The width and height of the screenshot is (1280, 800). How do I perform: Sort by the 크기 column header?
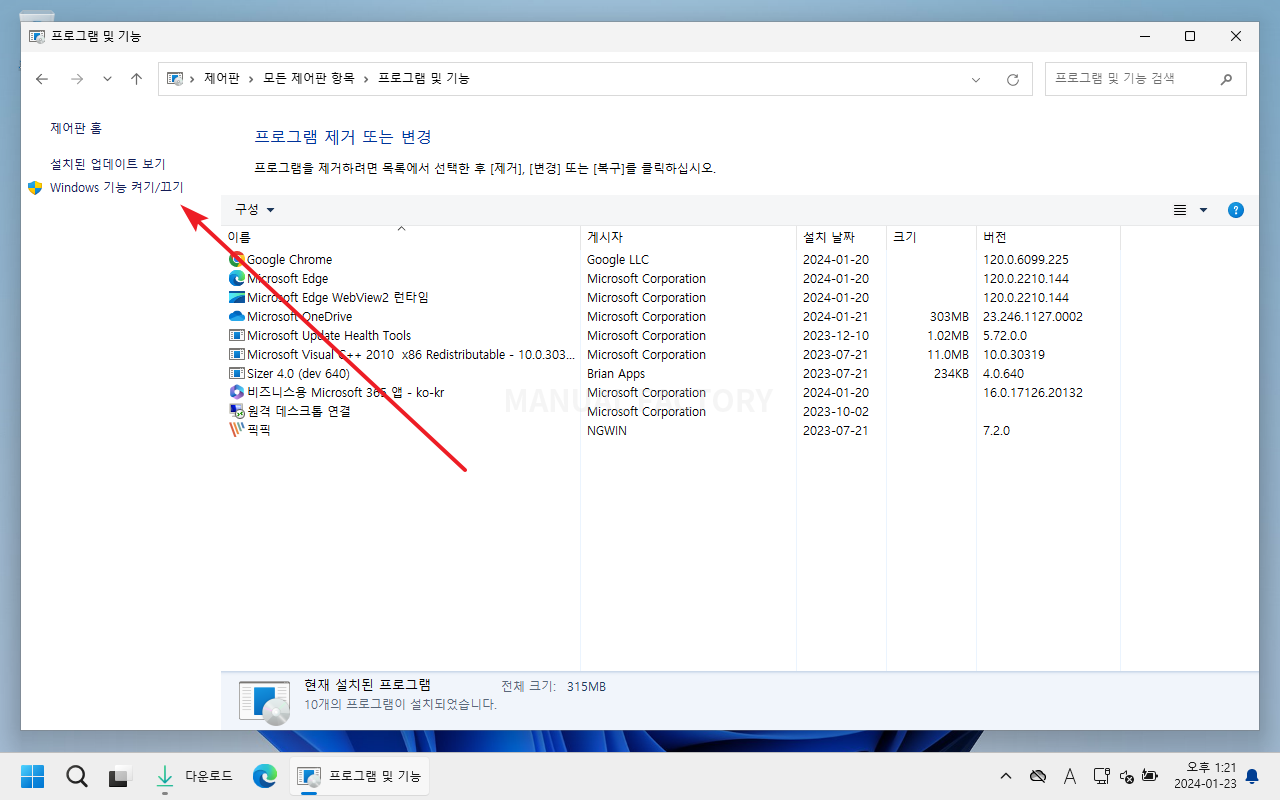[931, 237]
